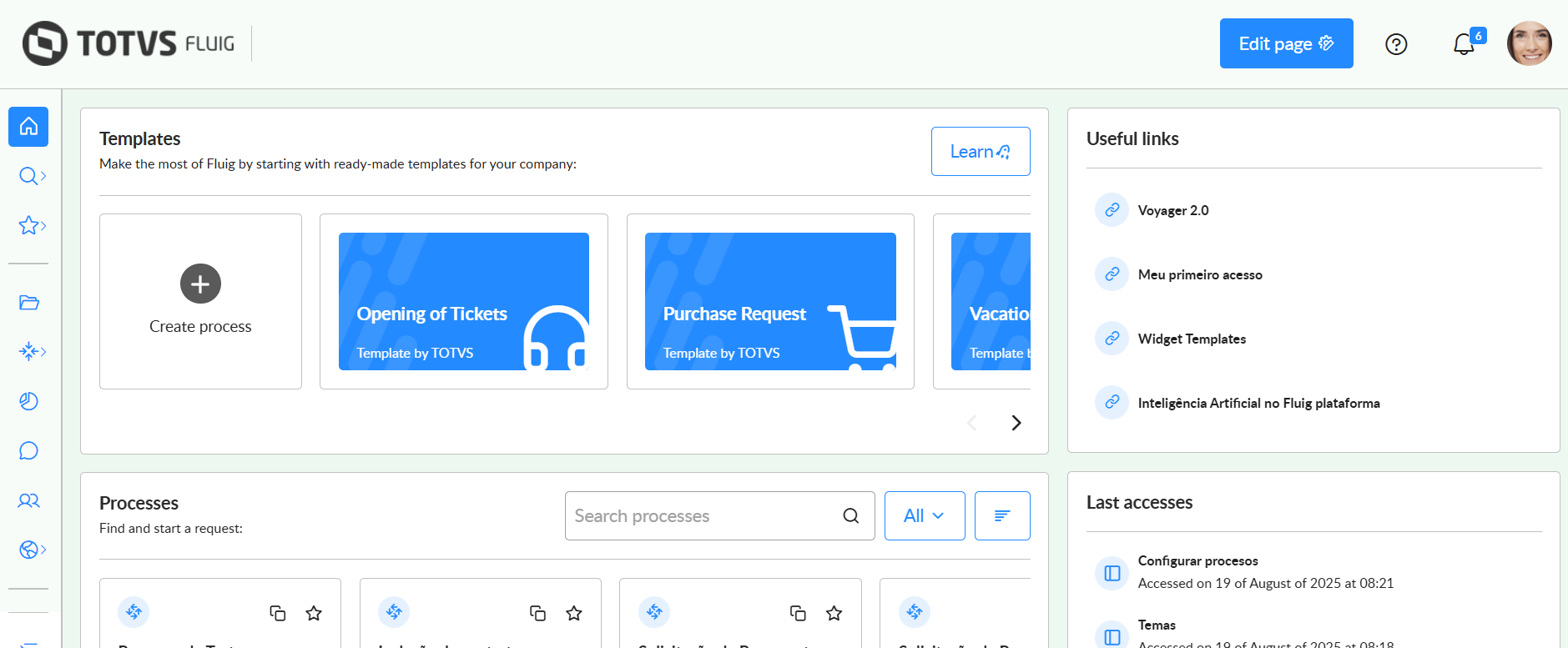Expand the All filter dropdown
Image resolution: width=1568 pixels, height=648 pixels.
[x=924, y=515]
